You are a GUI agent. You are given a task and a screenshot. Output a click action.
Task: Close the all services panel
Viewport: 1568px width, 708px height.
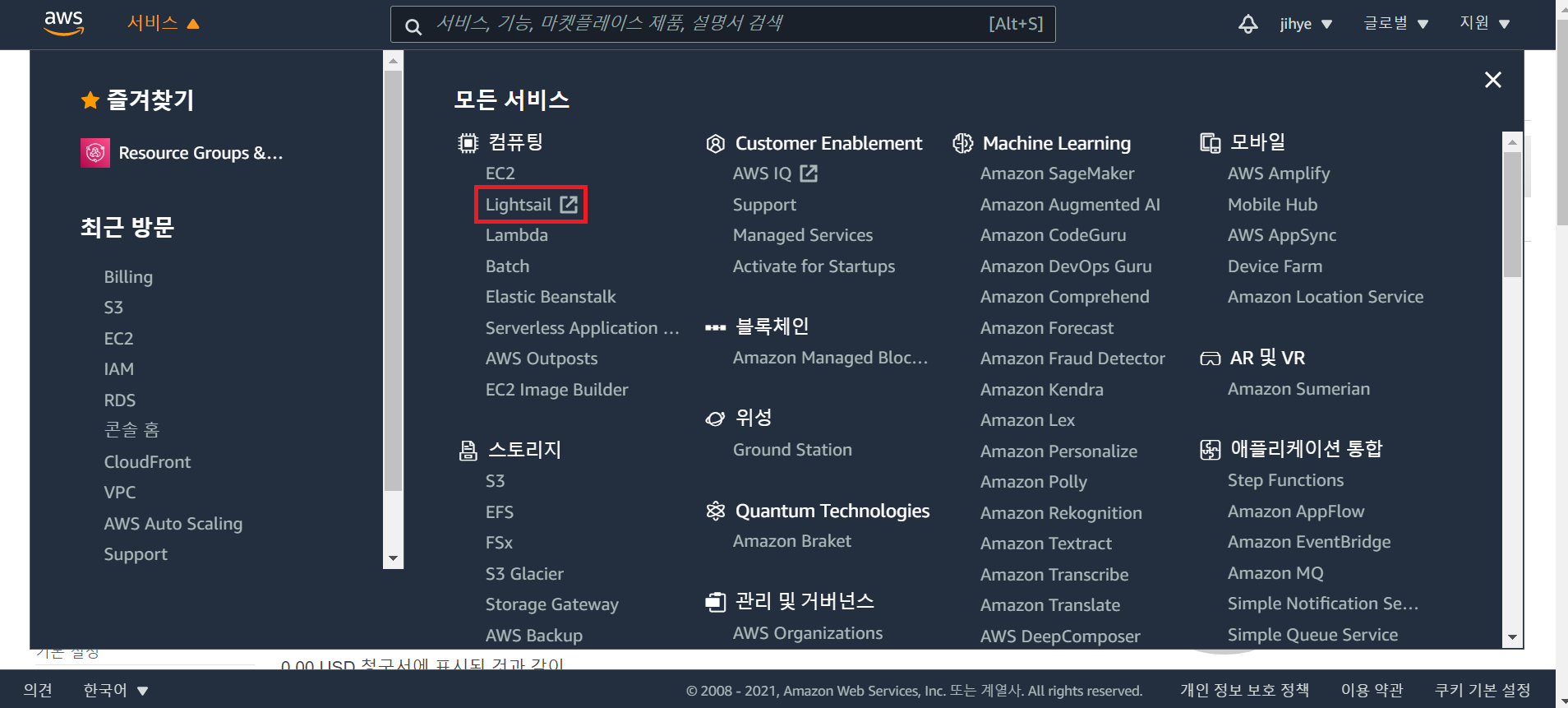point(1492,80)
